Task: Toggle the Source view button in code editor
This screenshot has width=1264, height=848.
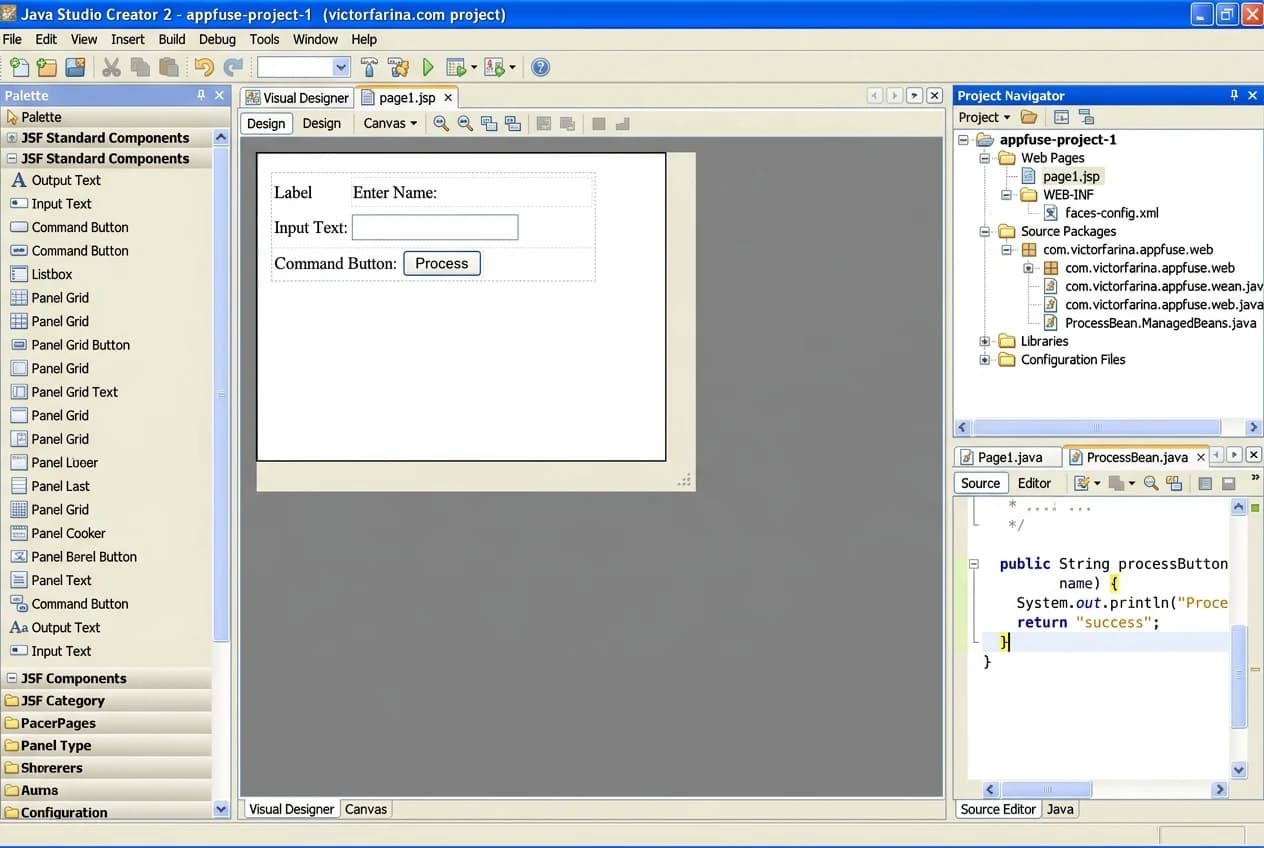Action: tap(980, 483)
